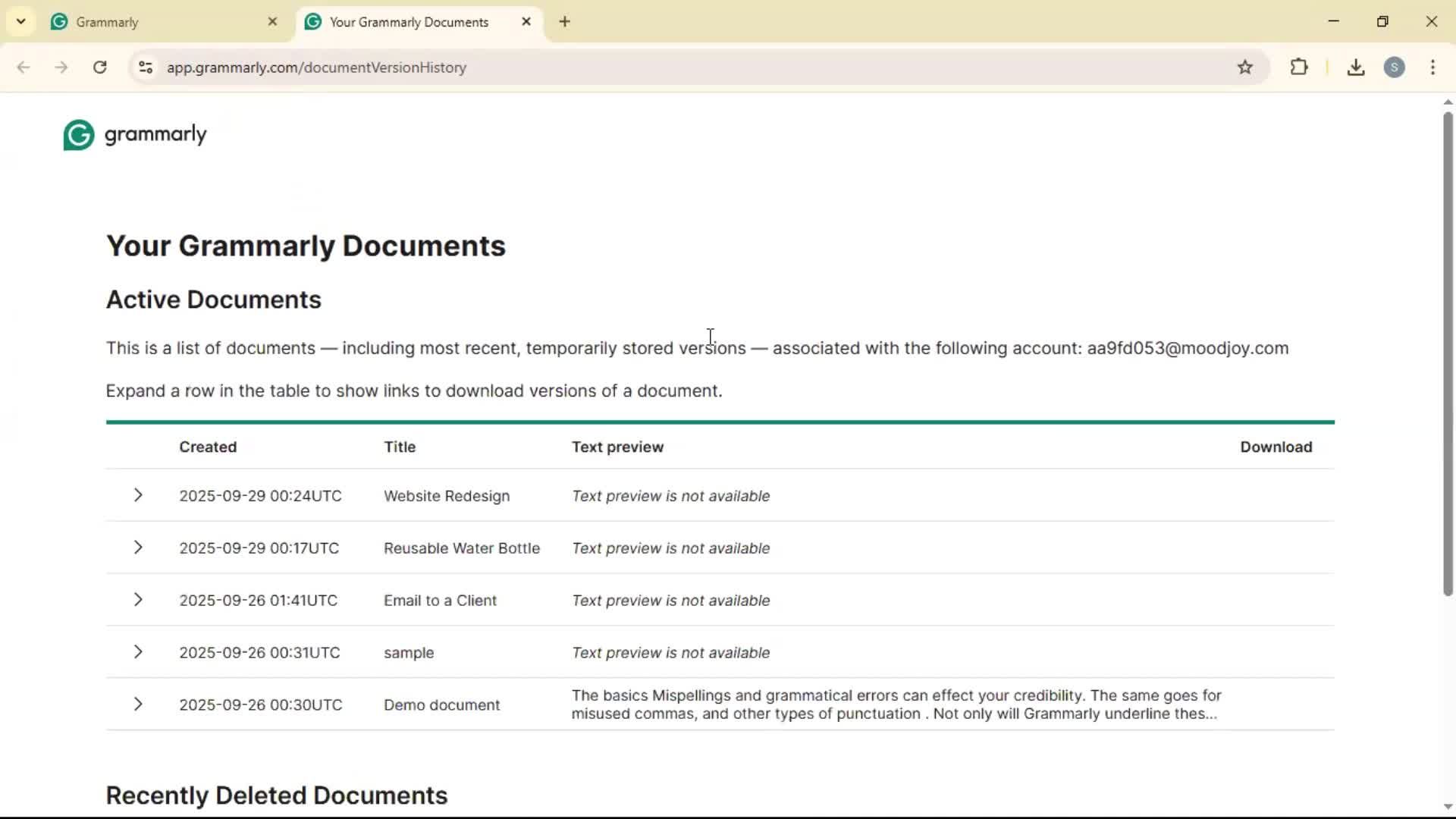
Task: Expand the Website Redesign row
Action: [138, 495]
